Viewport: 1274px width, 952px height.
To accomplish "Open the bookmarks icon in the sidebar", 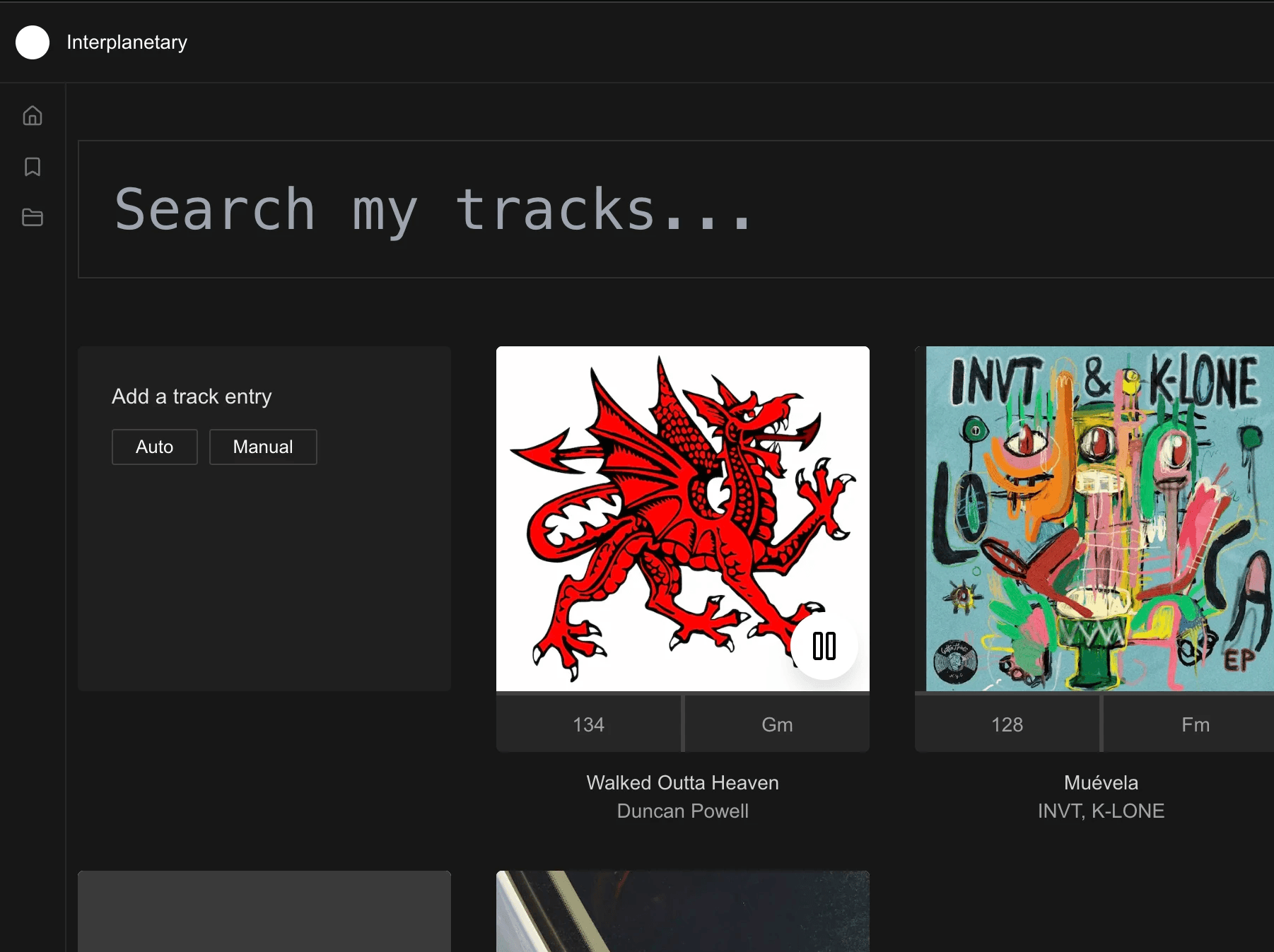I will tap(33, 167).
